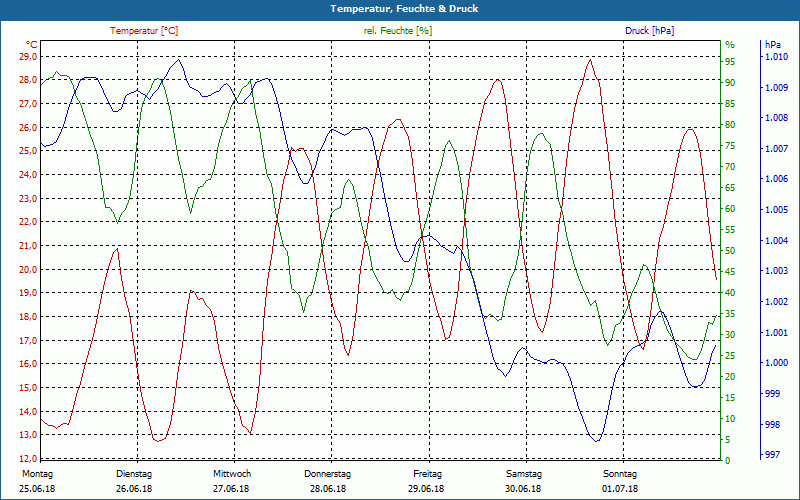Click the green '40' humidity axis value
This screenshot has height=500, width=800.
(x=730, y=293)
